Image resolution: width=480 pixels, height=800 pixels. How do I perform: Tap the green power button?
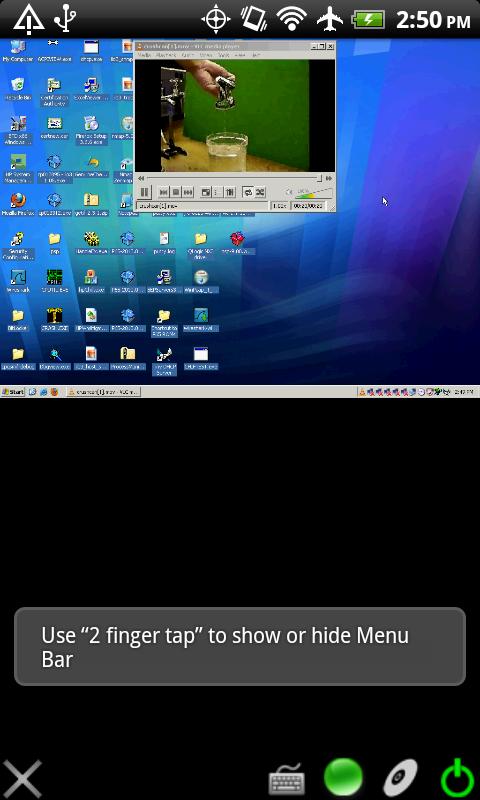coord(459,778)
